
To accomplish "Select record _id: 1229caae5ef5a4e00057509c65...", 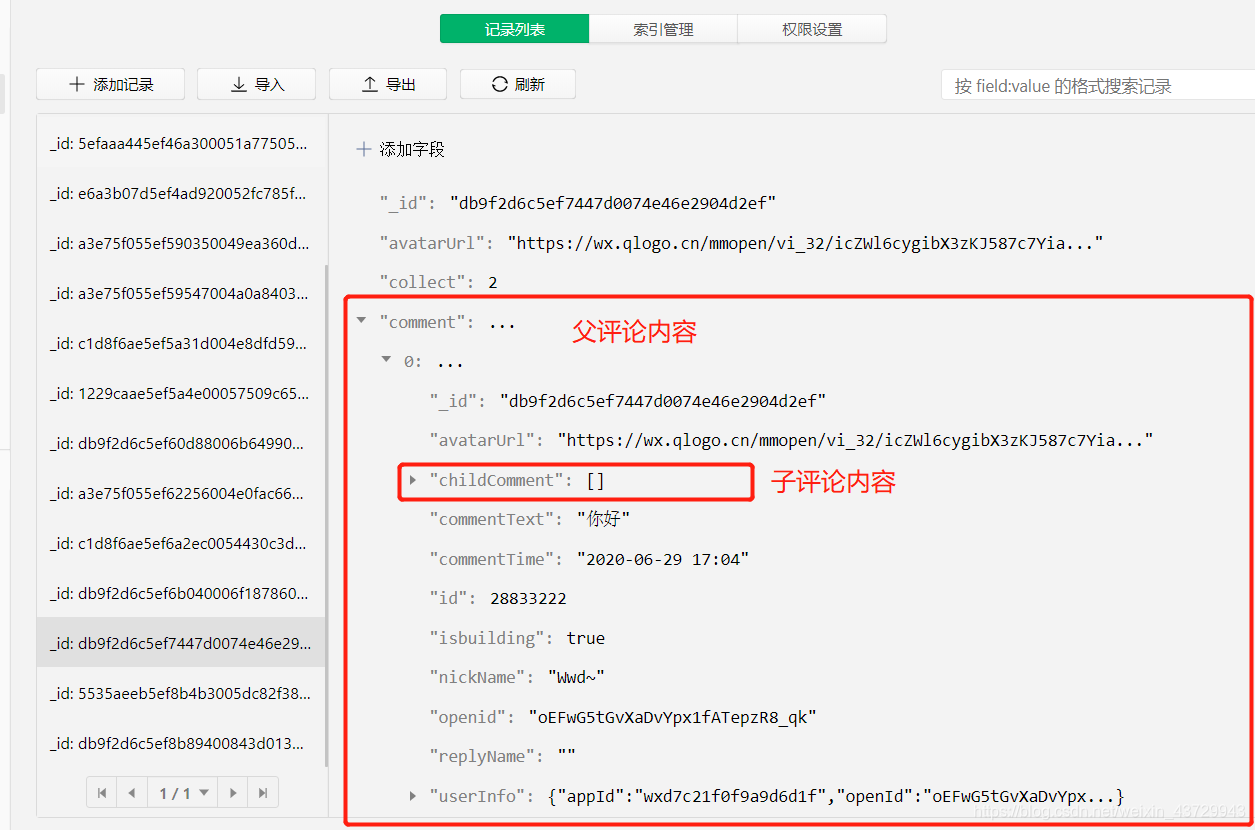I will (x=179, y=394).
